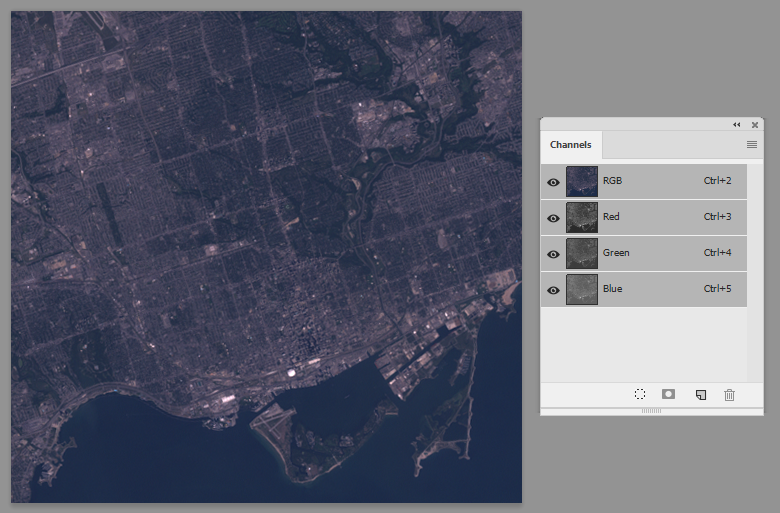Click the Red channel thumbnail
This screenshot has width=780, height=513.
(582, 217)
